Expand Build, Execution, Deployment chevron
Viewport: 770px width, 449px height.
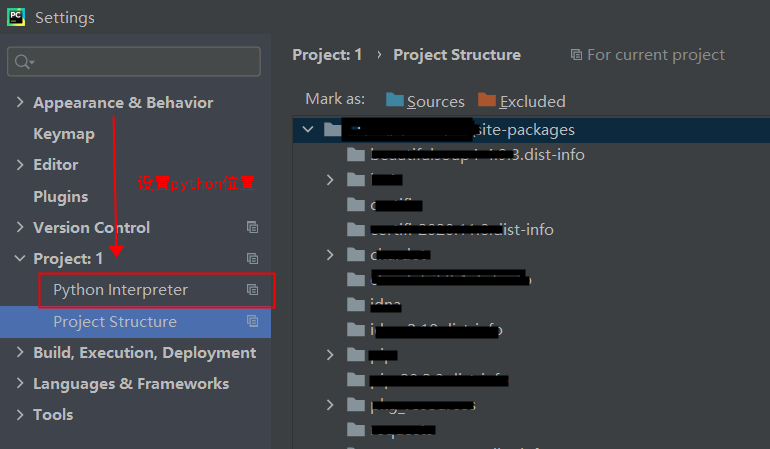point(20,352)
